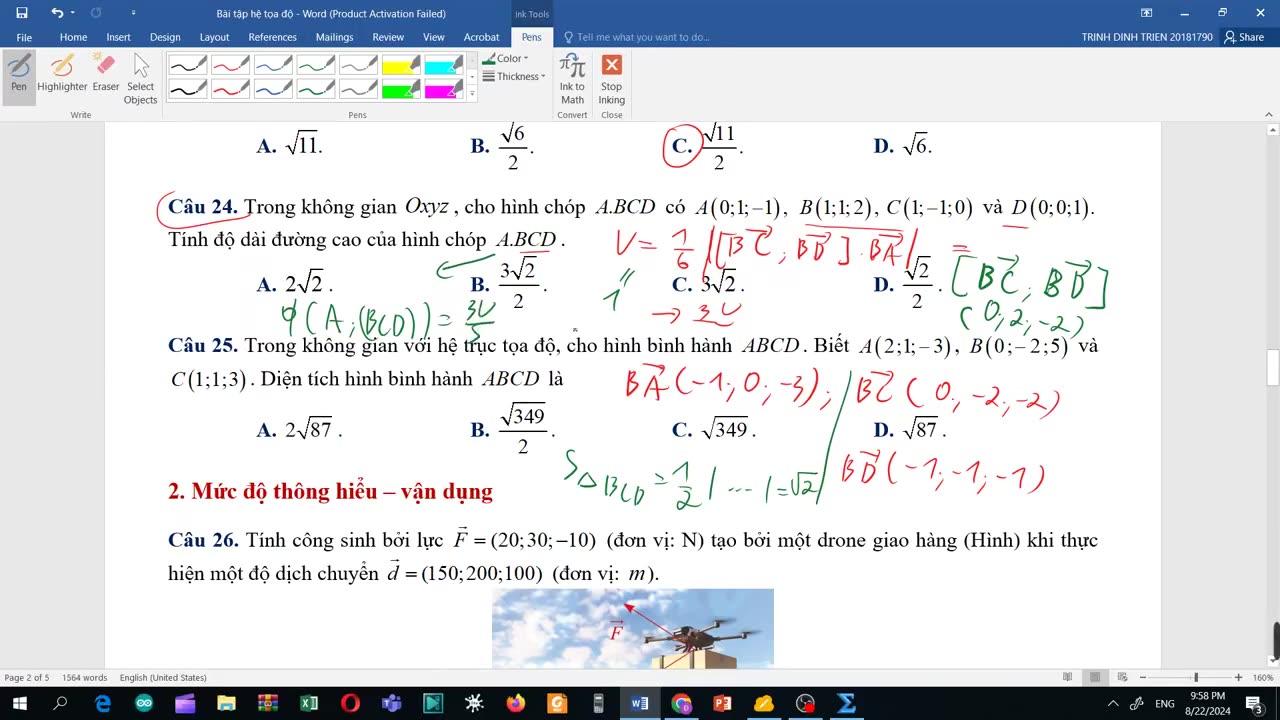
Task: Open the File tab
Action: tap(24, 37)
